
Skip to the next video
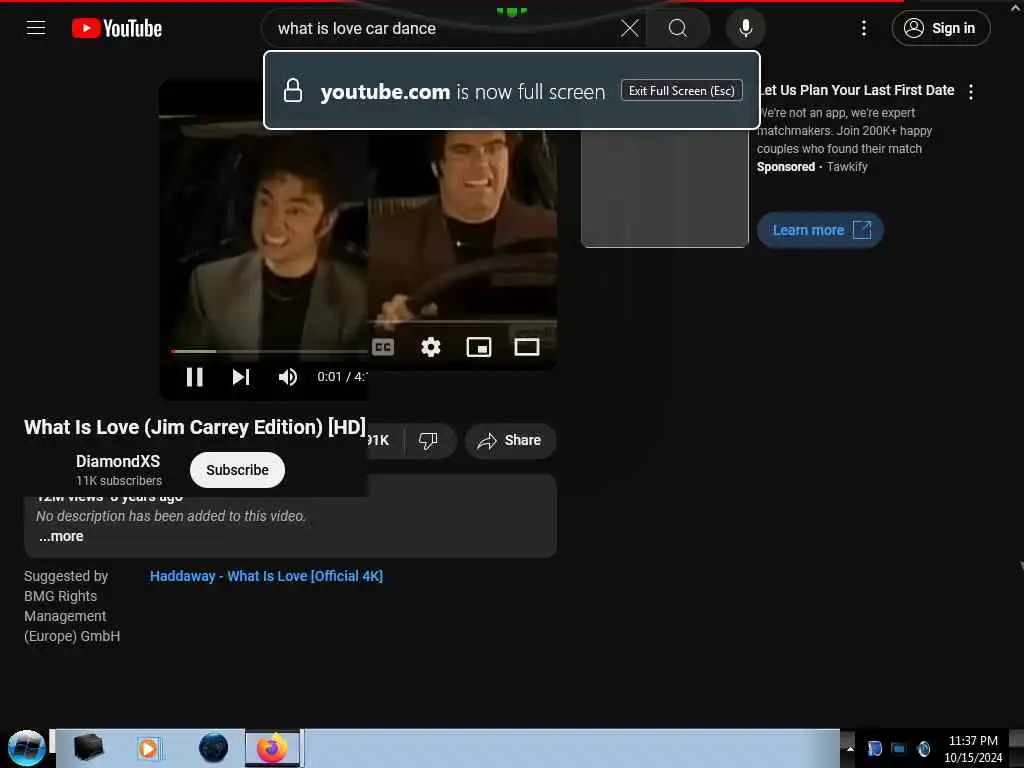tap(241, 377)
